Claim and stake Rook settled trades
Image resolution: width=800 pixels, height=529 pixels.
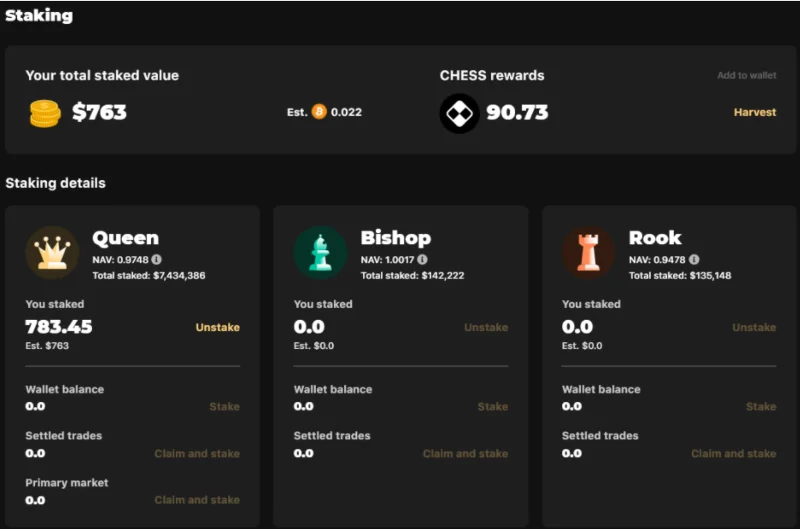click(734, 454)
